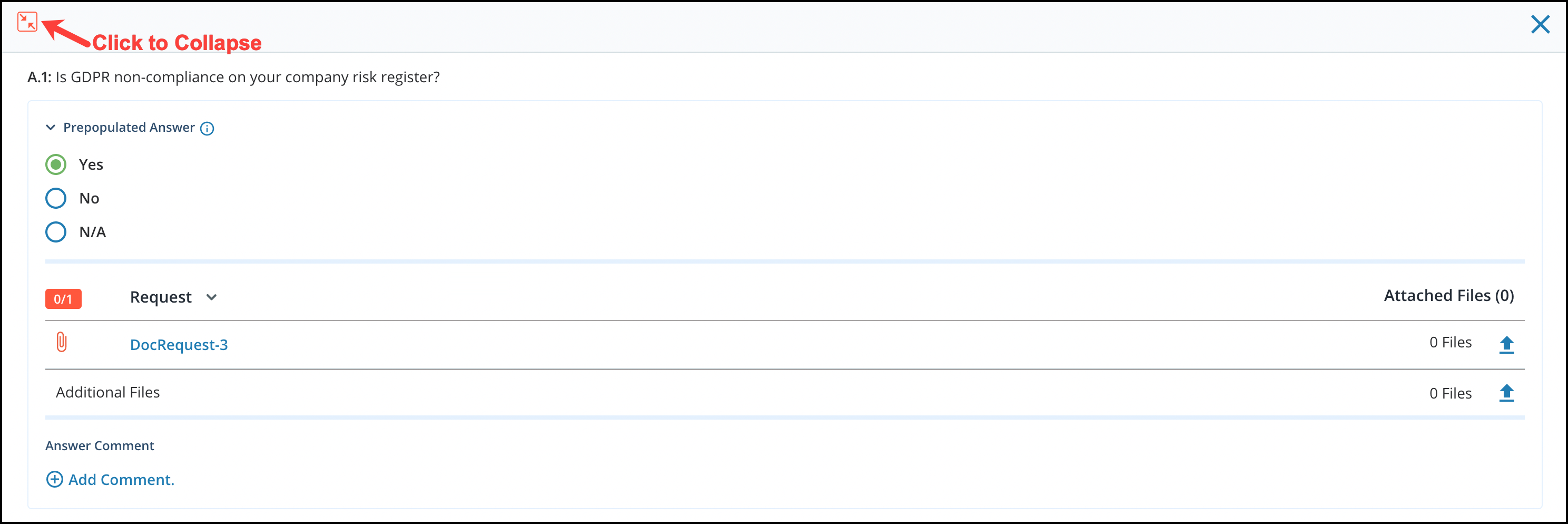The image size is (1568, 524).
Task: Click the Add Comment link
Action: click(121, 480)
